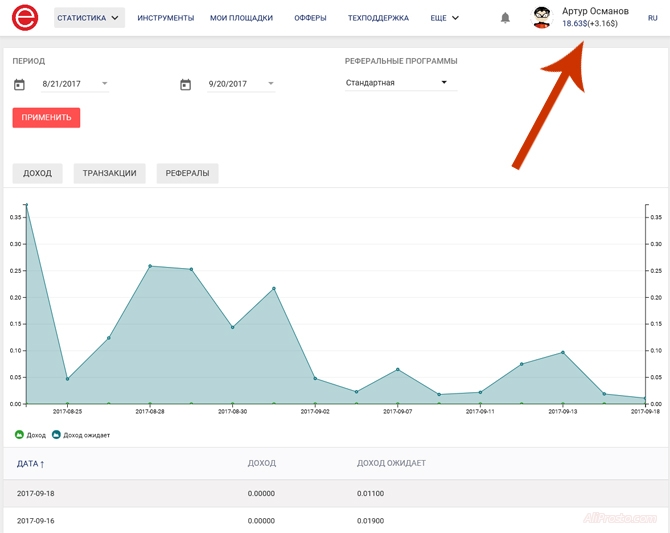This screenshot has width=670, height=533.
Task: Expand the Статистика dropdown menu
Action: click(x=88, y=18)
